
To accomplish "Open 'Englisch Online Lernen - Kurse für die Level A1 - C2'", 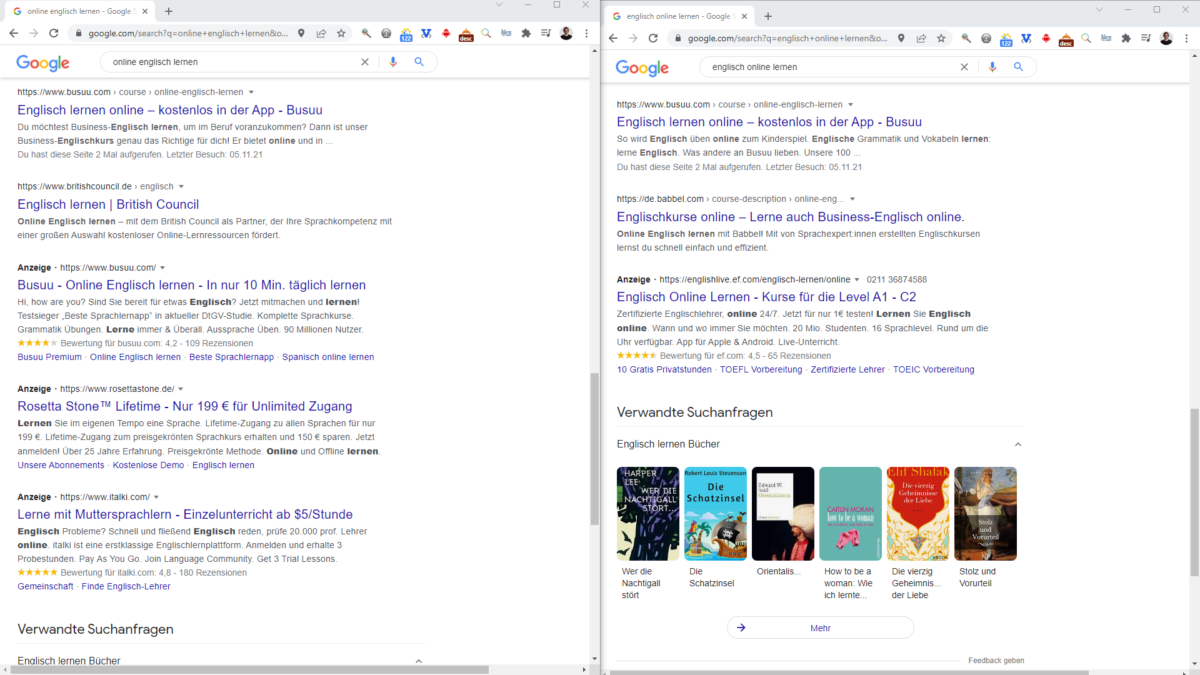I will tap(766, 297).
